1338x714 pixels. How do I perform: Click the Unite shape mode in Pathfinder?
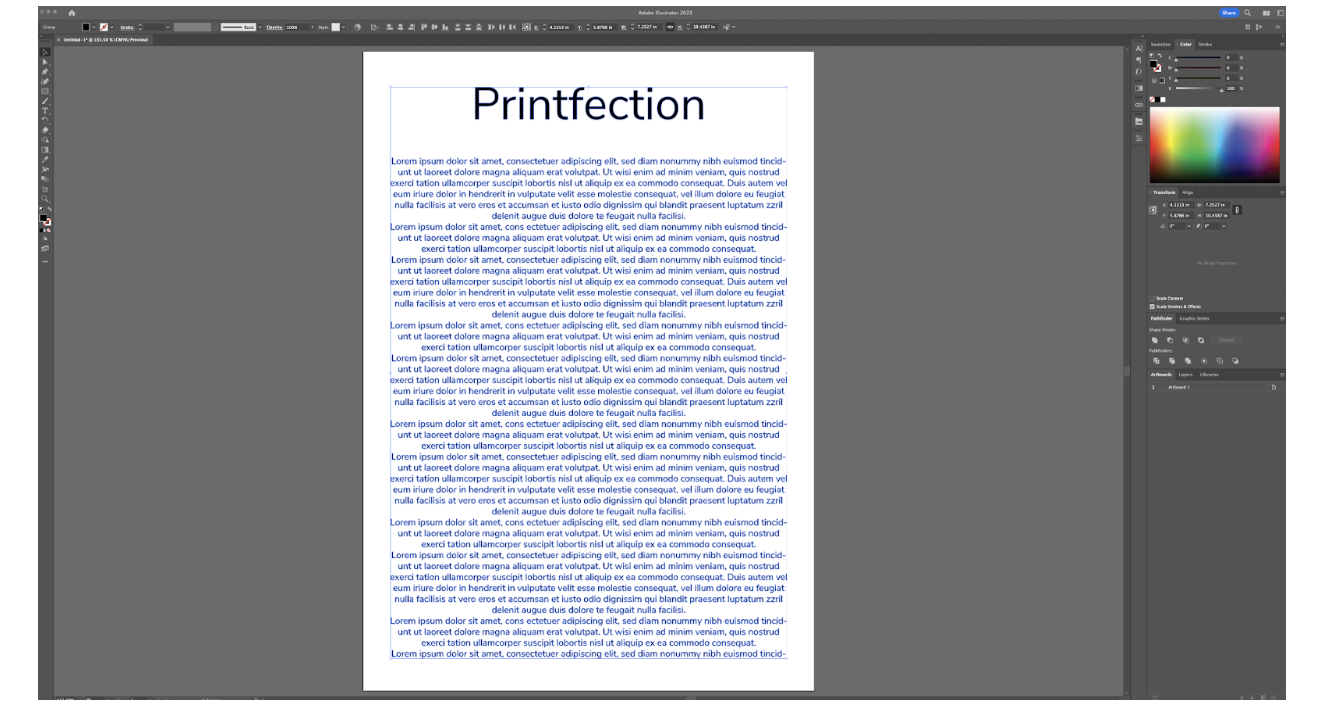[x=1155, y=340]
